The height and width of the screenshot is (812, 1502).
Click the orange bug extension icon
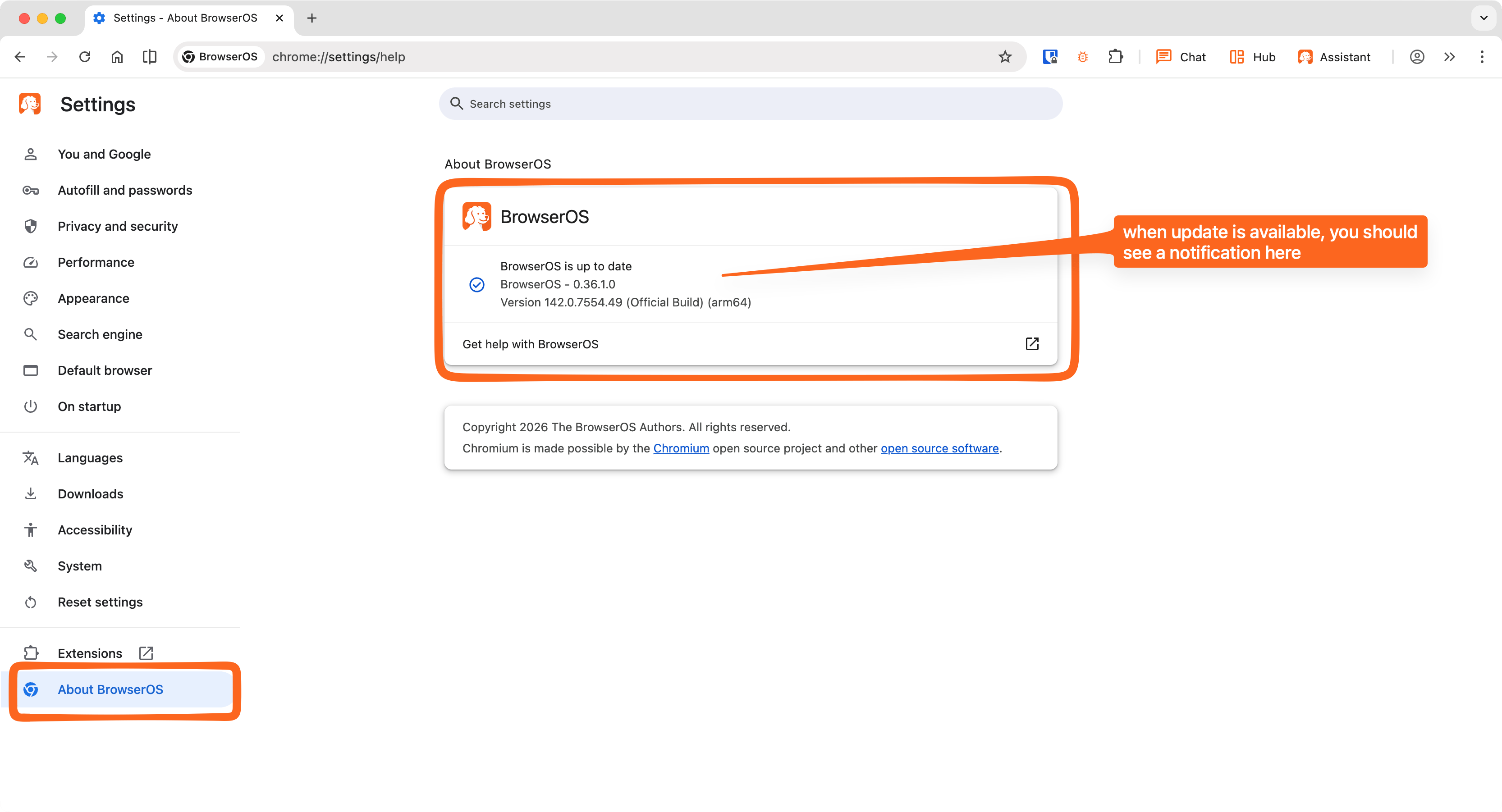pos(1083,56)
